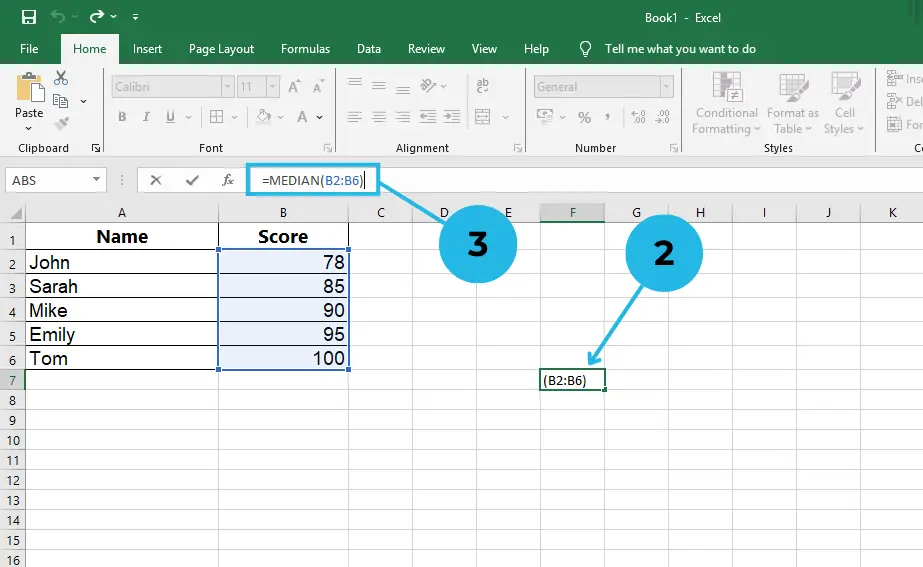Click the Orientation text angle icon
Image resolution: width=923 pixels, height=567 pixels.
pyautogui.click(x=428, y=86)
